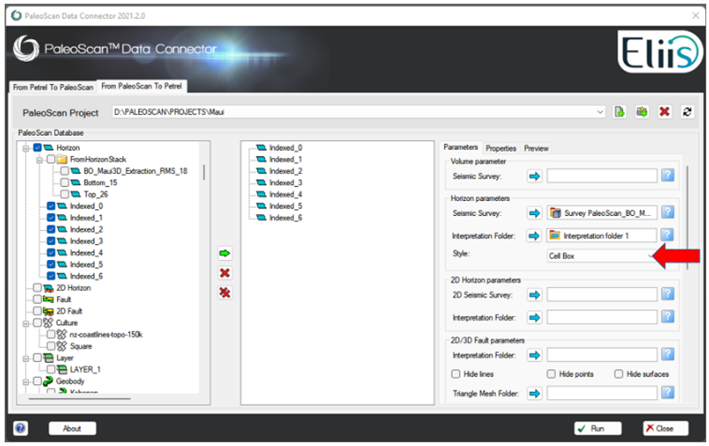This screenshot has height=446, width=709.
Task: Click Indexed_6 horizon icon in middle list
Action: 261,218
